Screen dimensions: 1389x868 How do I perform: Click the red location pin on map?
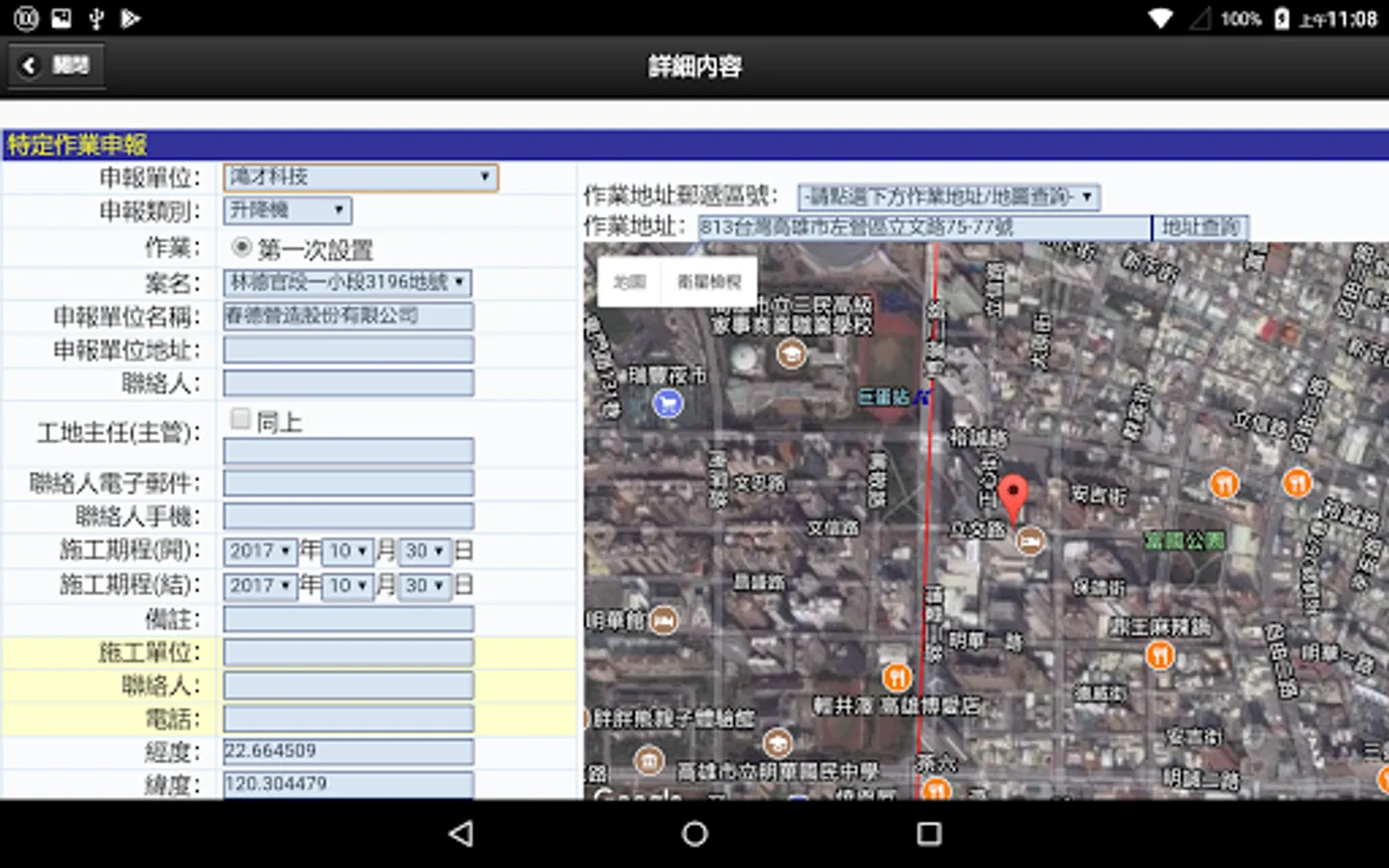click(1012, 494)
